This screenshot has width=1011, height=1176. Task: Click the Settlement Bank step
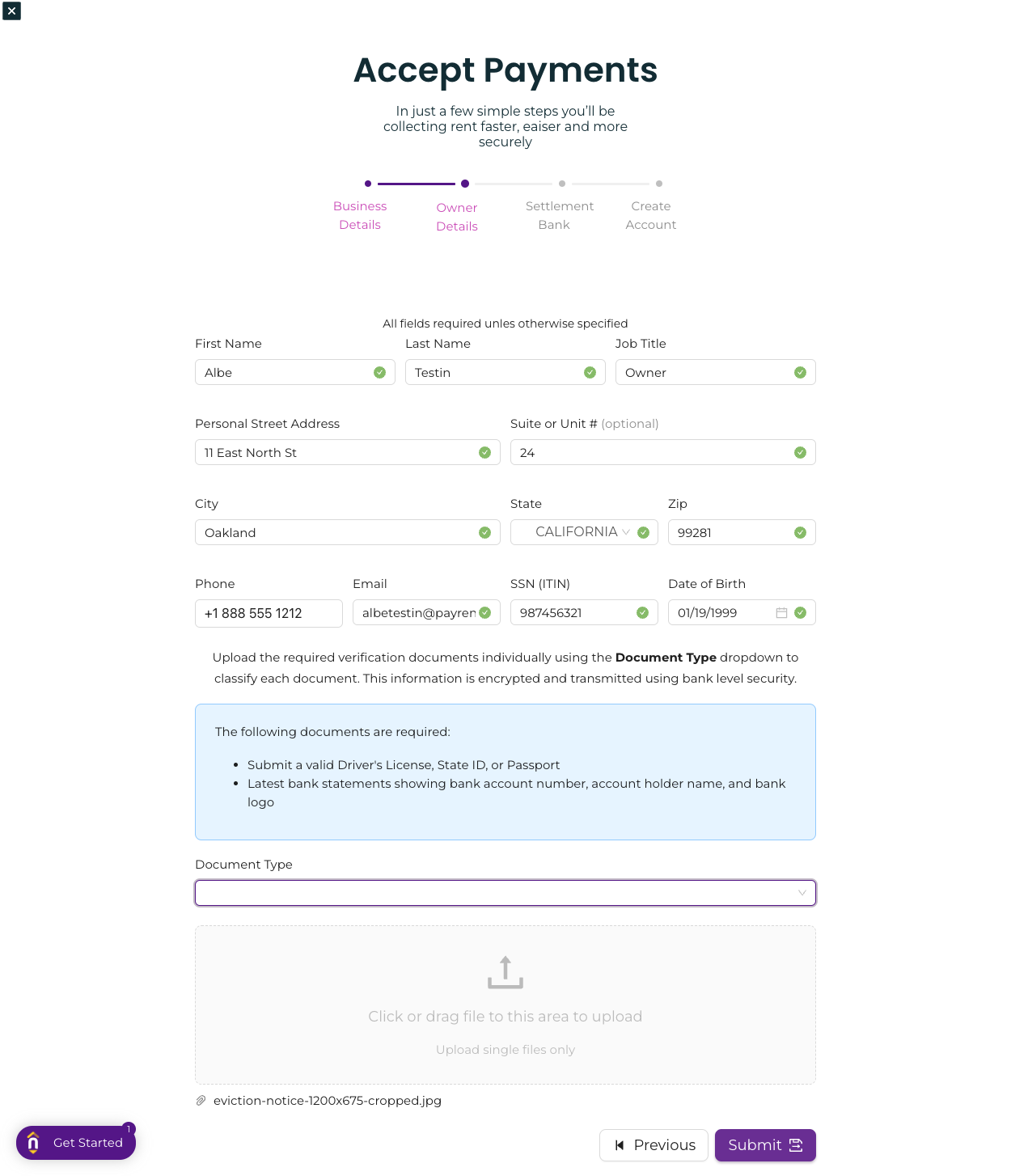click(559, 215)
